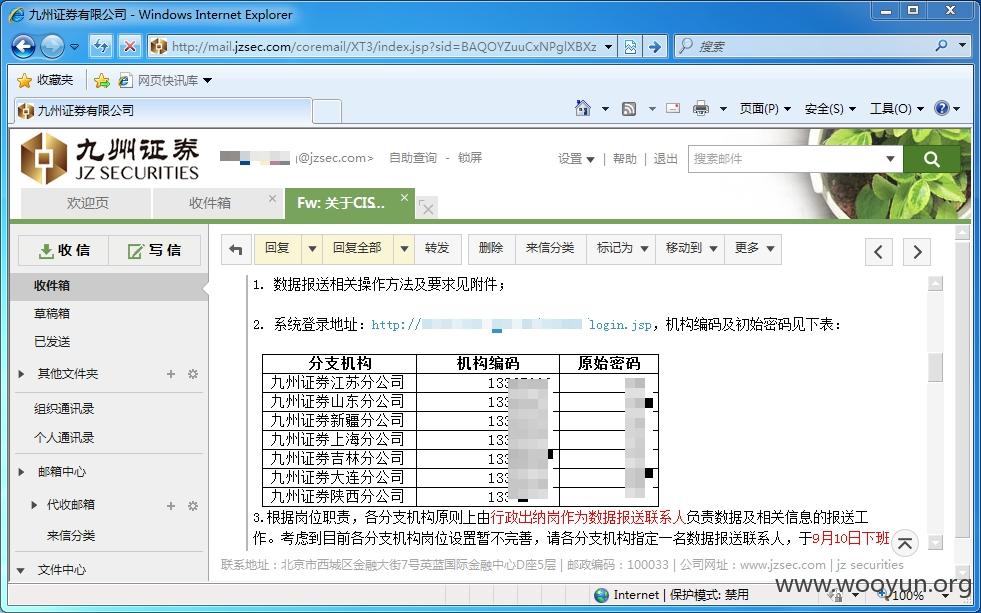
Task: Click the scroll to top round button
Action: [905, 544]
